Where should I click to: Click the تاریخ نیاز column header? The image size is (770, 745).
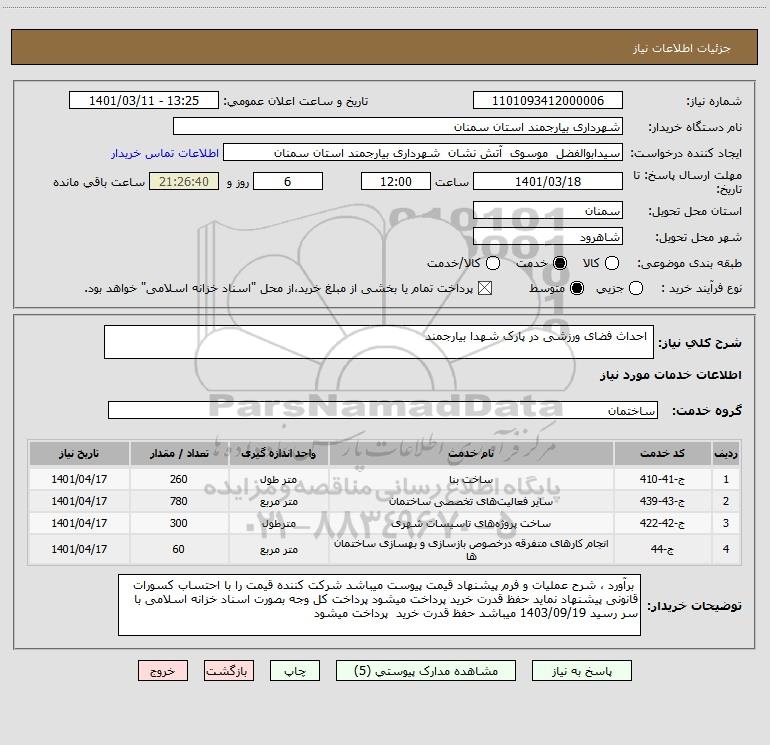click(79, 453)
